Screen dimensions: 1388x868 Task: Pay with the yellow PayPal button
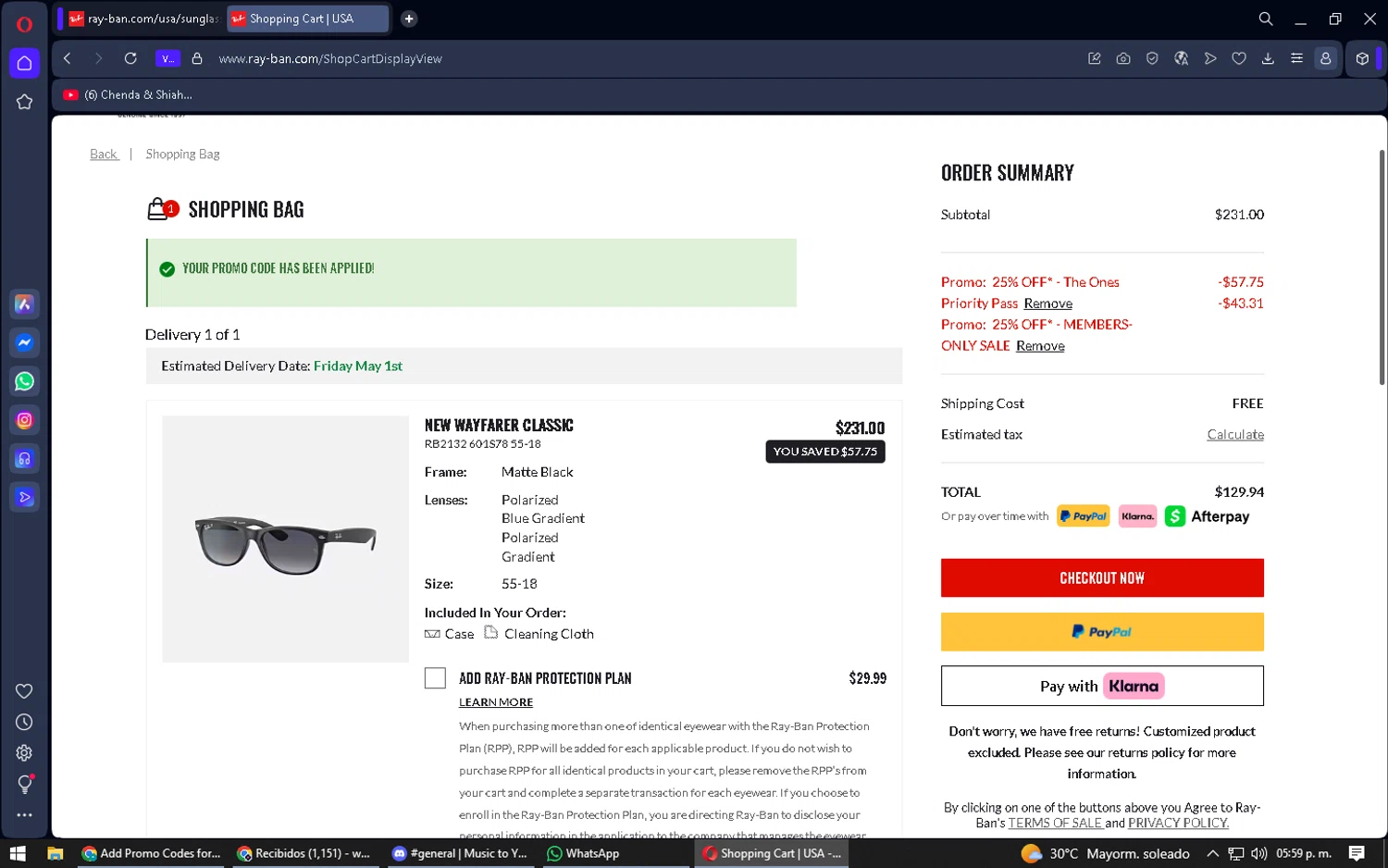[1102, 632]
